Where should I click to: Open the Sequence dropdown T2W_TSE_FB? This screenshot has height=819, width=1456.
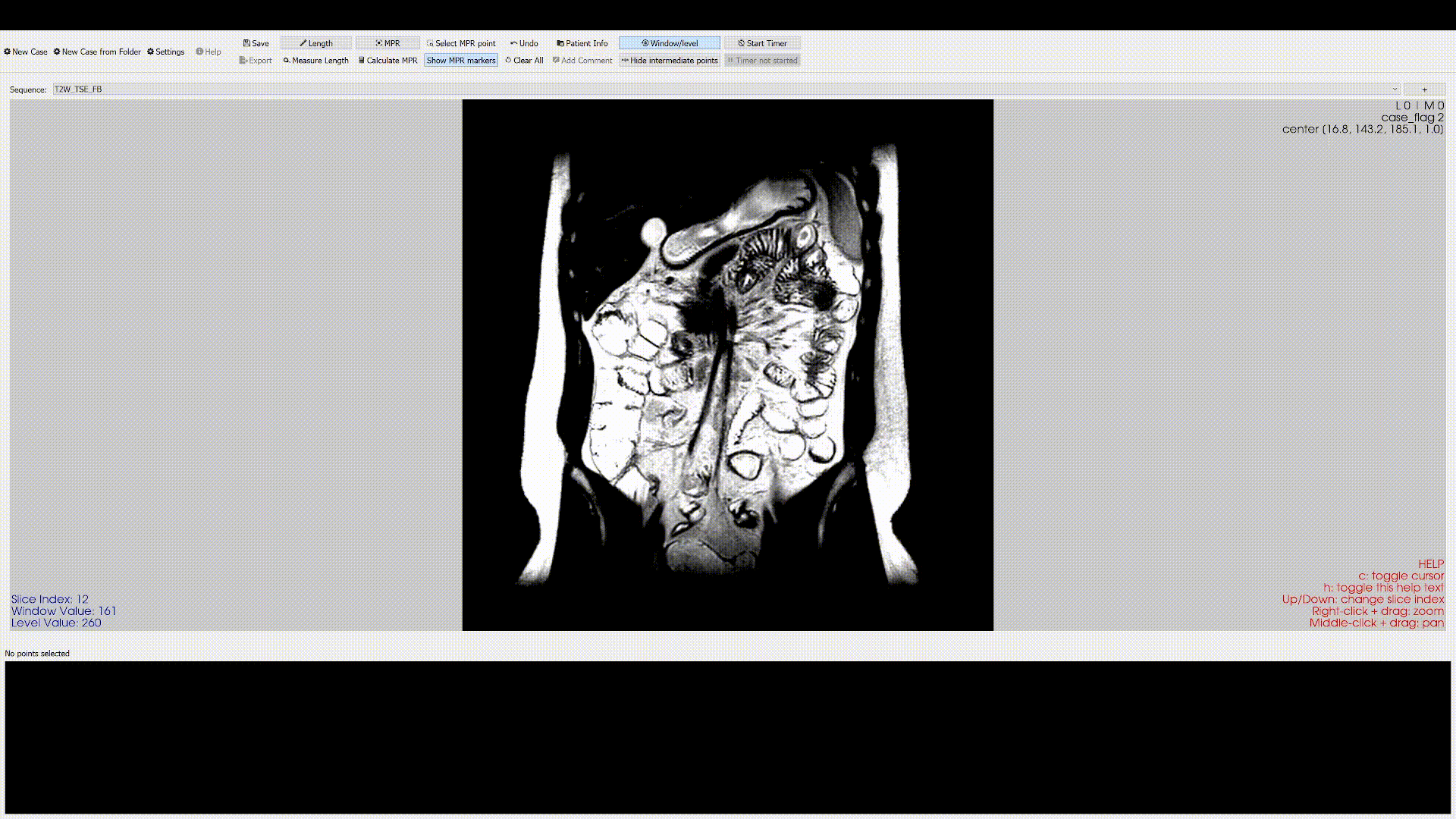coord(726,89)
